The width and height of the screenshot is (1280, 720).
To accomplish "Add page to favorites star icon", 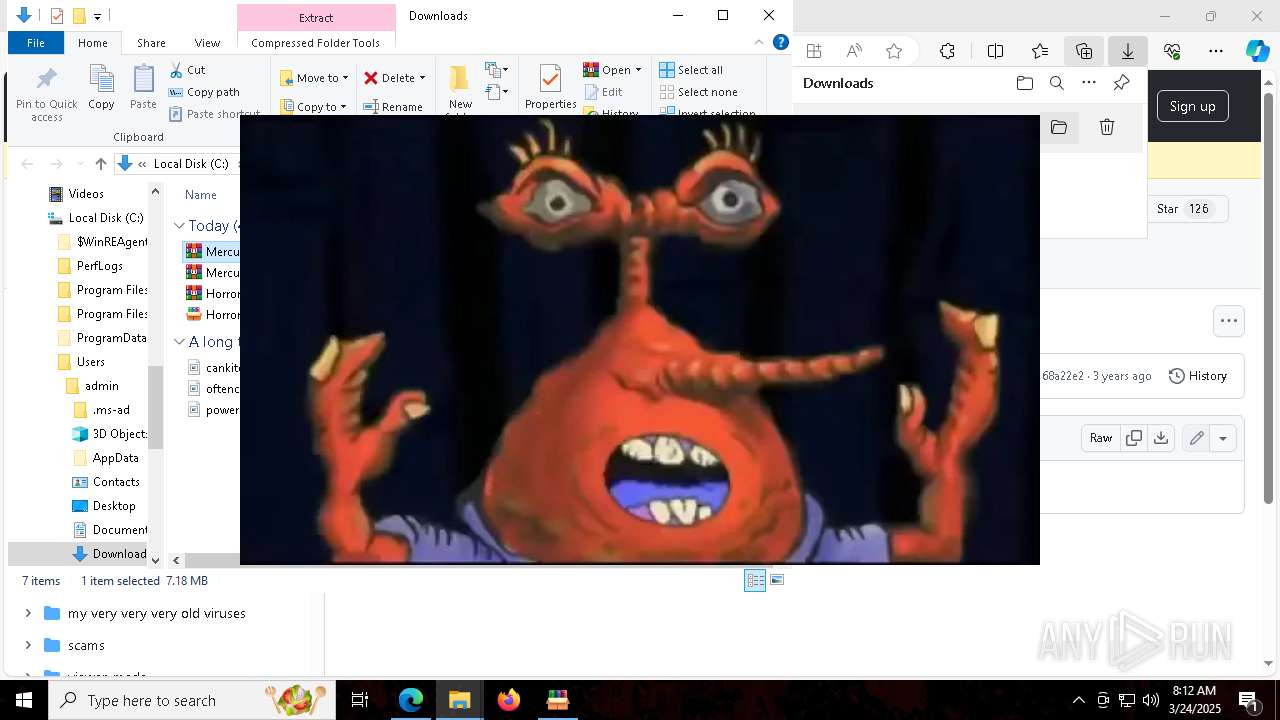I will tap(894, 51).
